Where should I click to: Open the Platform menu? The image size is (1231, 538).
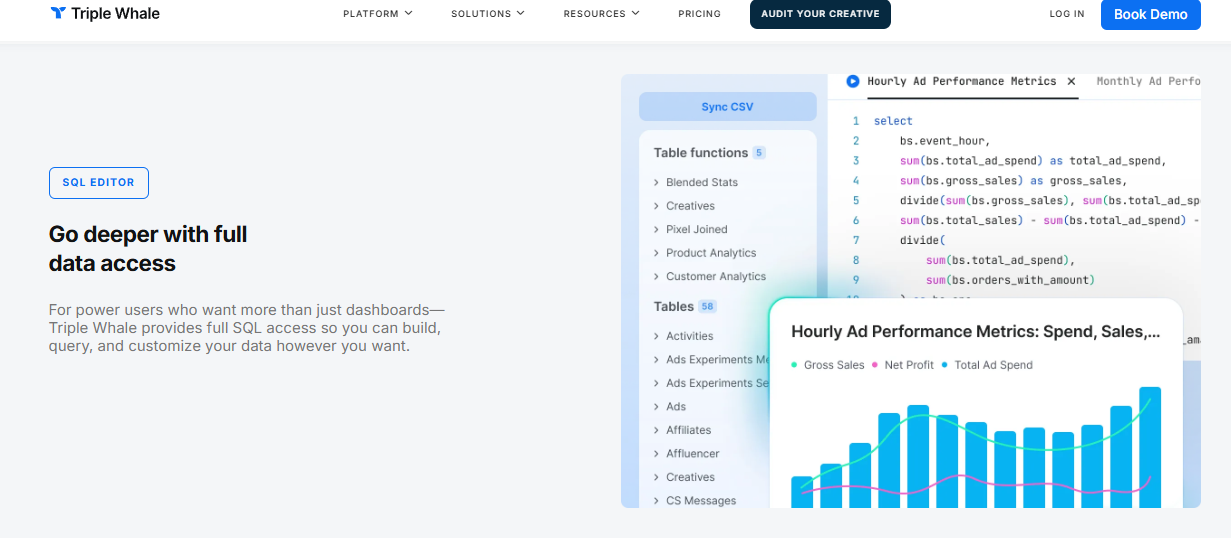click(x=377, y=14)
